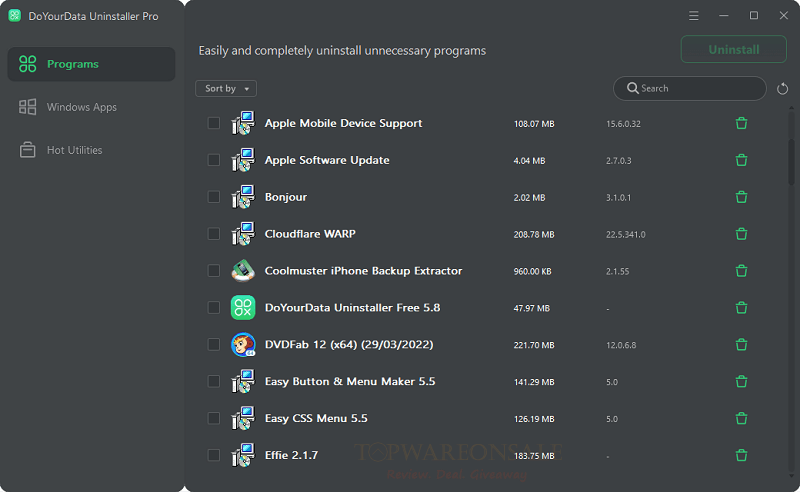Check the box for Apple Mobile Device Support
Viewport: 800px width, 492px height.
[214, 123]
